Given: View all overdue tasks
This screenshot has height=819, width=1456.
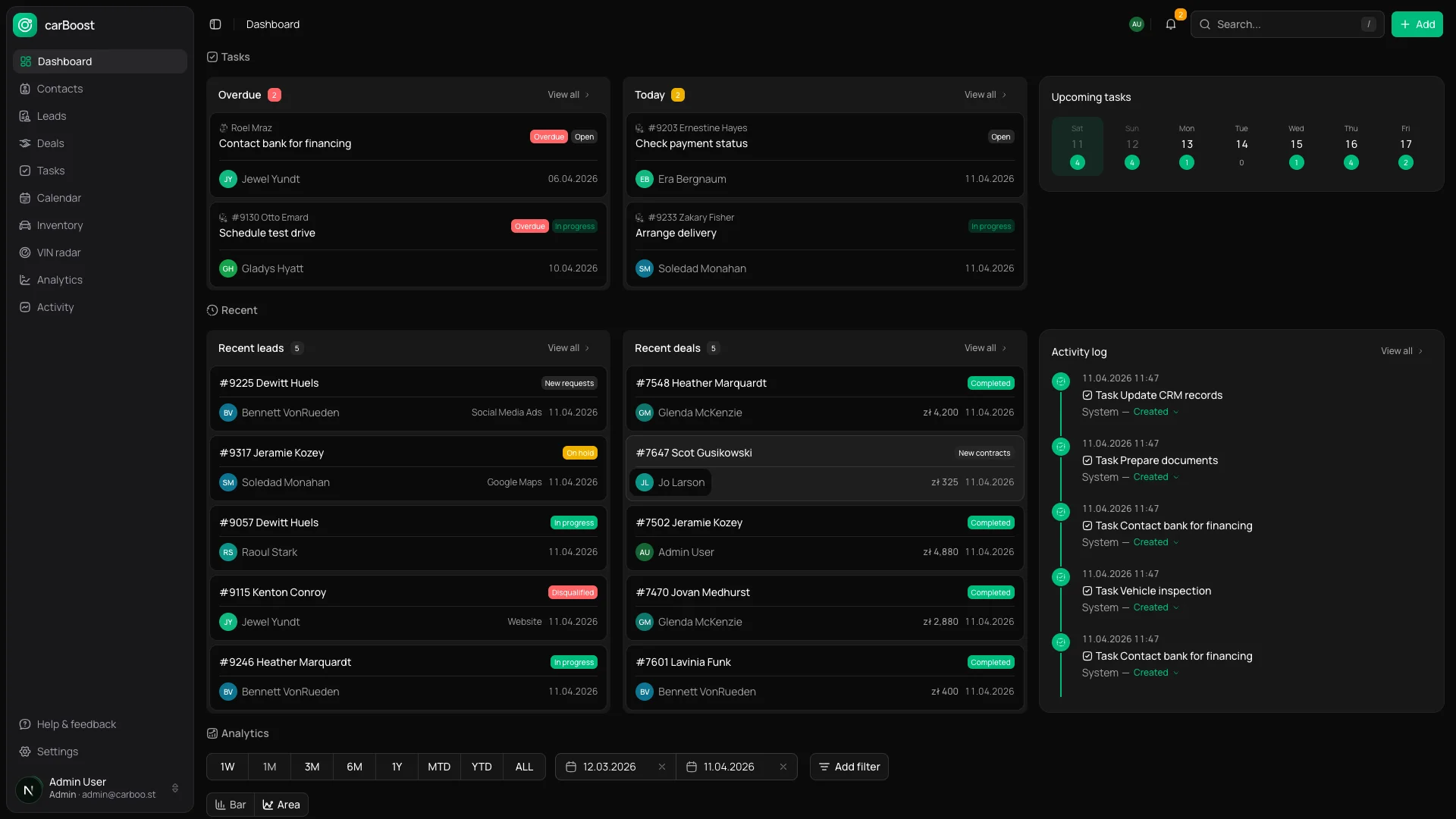Looking at the screenshot, I should (568, 95).
